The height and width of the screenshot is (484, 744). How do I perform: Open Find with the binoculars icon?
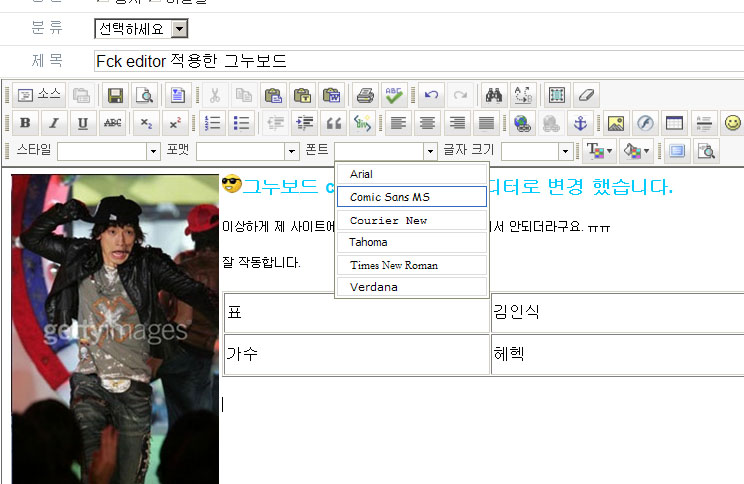[493, 96]
